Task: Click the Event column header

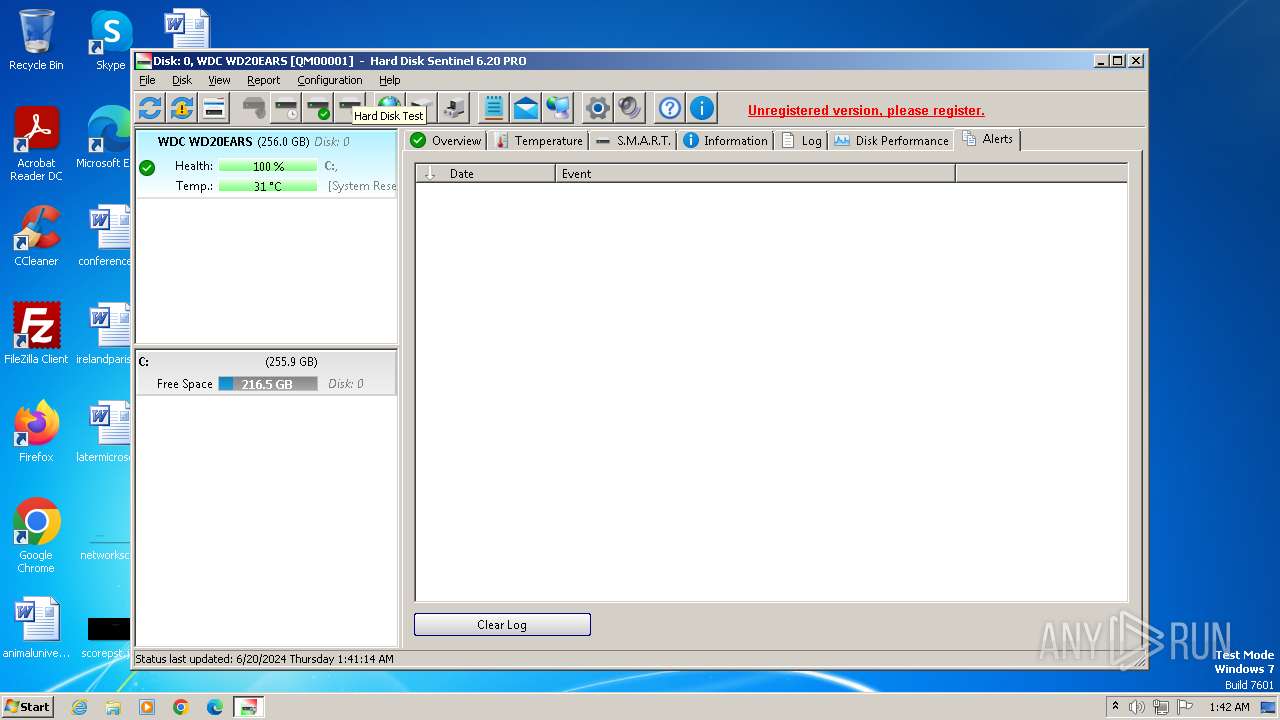Action: point(755,173)
